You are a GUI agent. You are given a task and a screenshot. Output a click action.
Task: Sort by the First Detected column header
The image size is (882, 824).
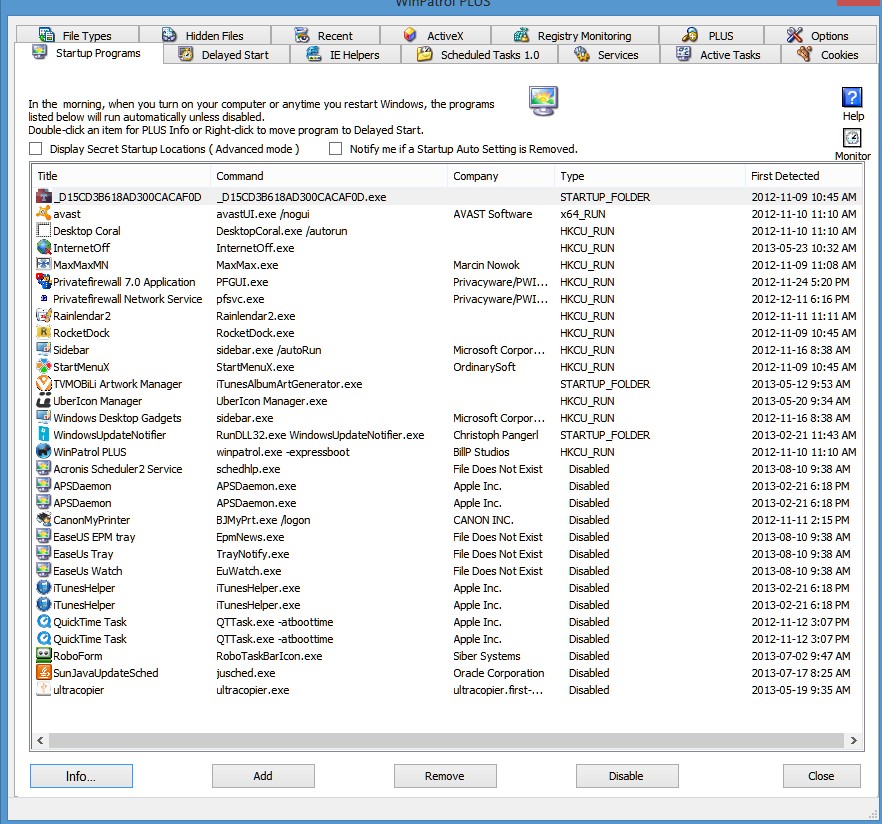click(x=785, y=175)
